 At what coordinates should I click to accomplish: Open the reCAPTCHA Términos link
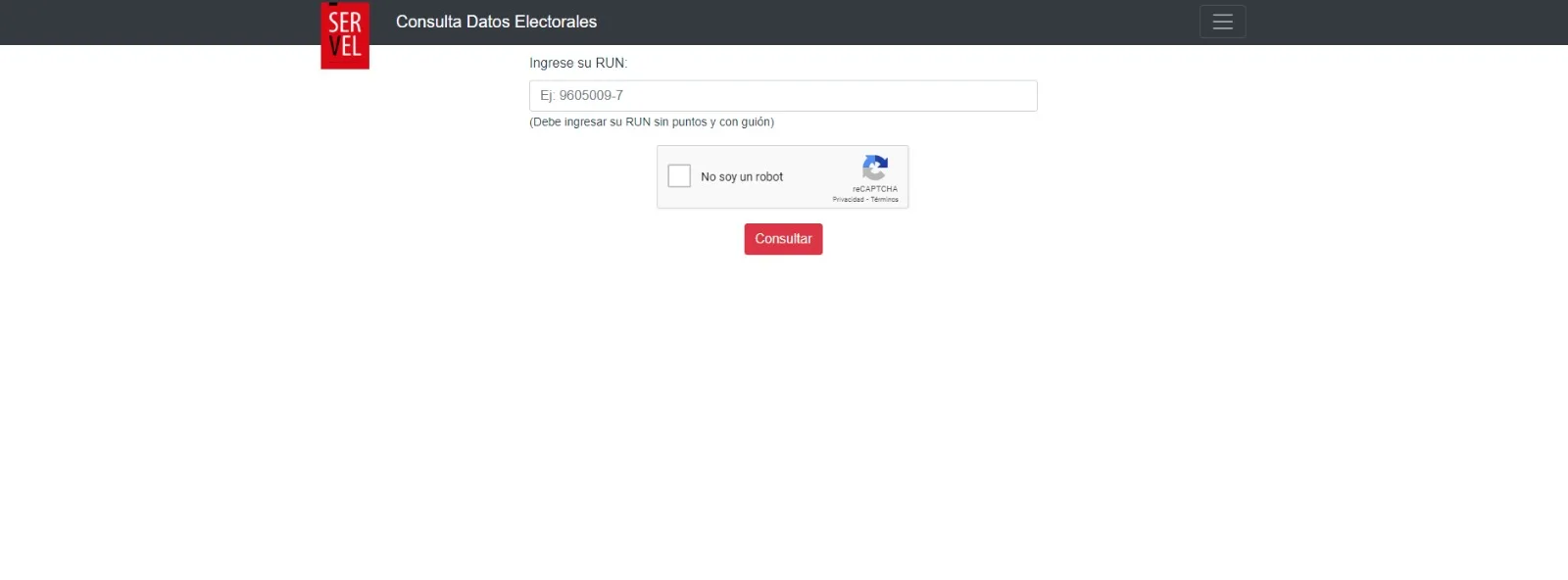(885, 200)
